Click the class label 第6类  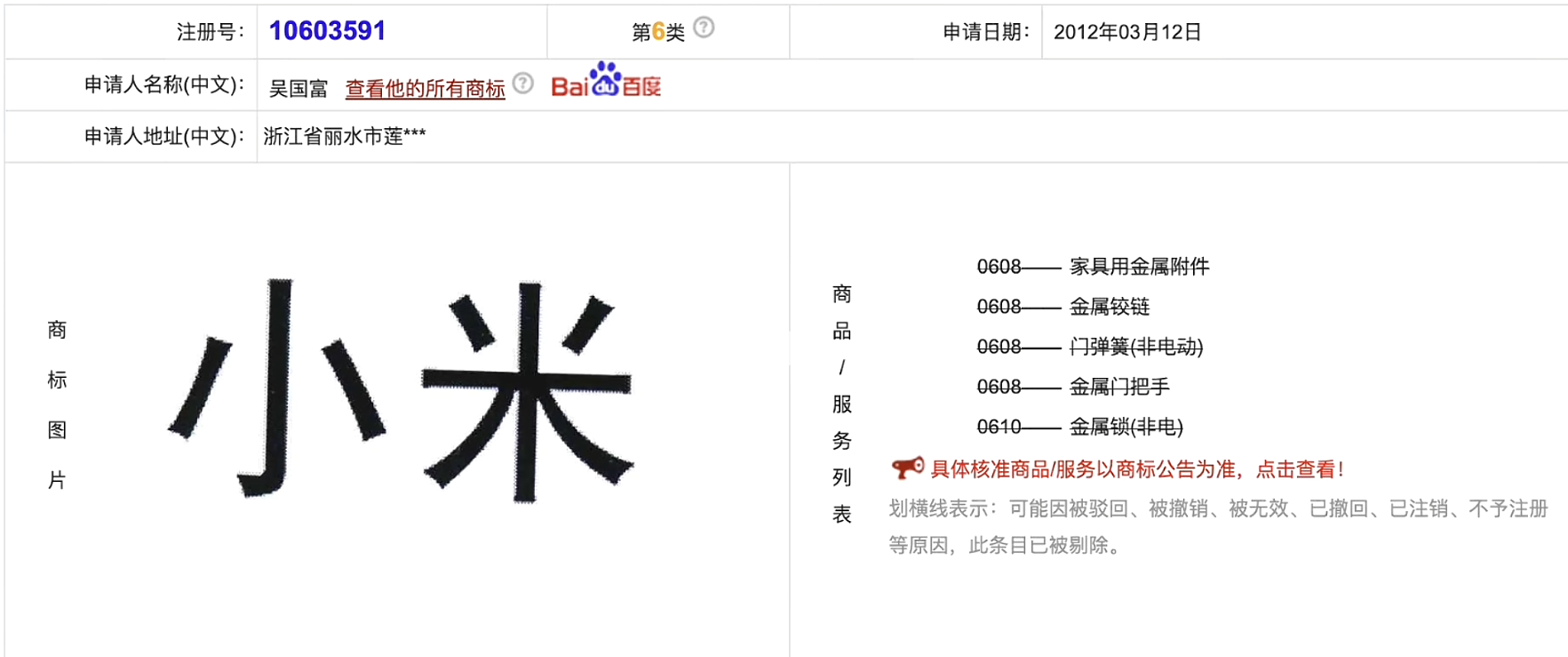(658, 32)
